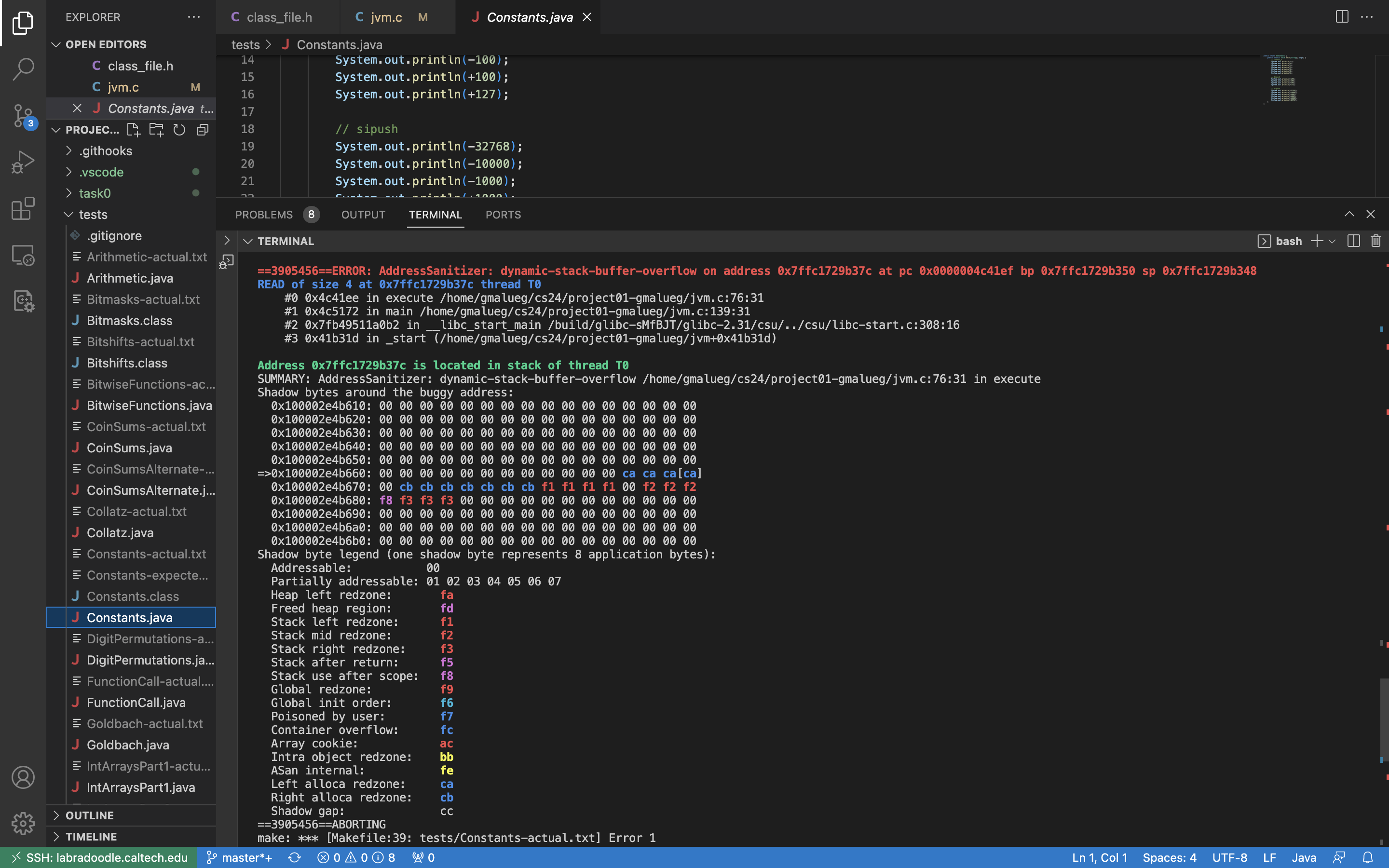Click the New File icon in the project explorer
Viewport: 1389px width, 868px height.
point(133,130)
